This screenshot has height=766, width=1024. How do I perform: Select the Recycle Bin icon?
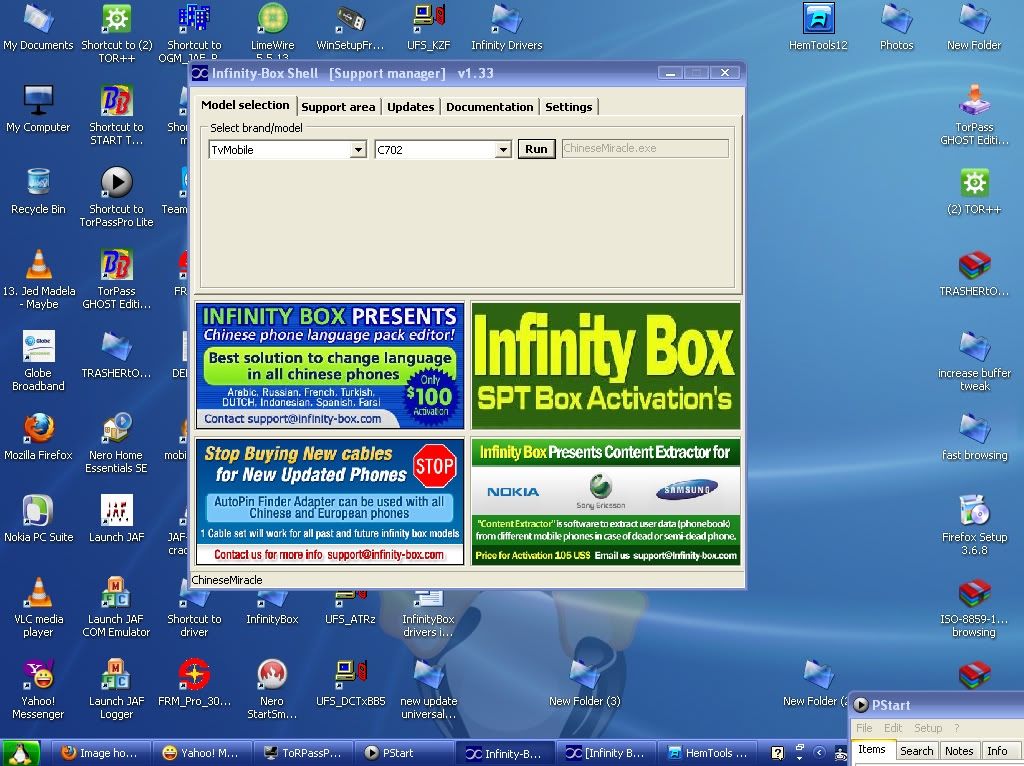(38, 191)
